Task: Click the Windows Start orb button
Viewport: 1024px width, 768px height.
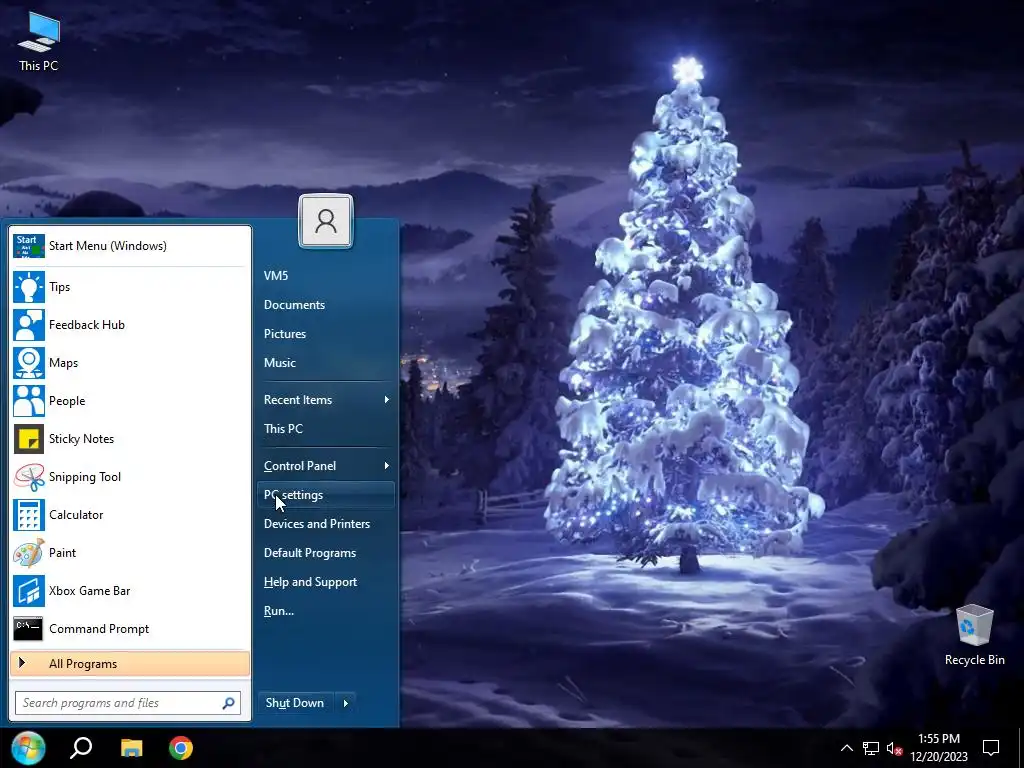Action: [27, 748]
